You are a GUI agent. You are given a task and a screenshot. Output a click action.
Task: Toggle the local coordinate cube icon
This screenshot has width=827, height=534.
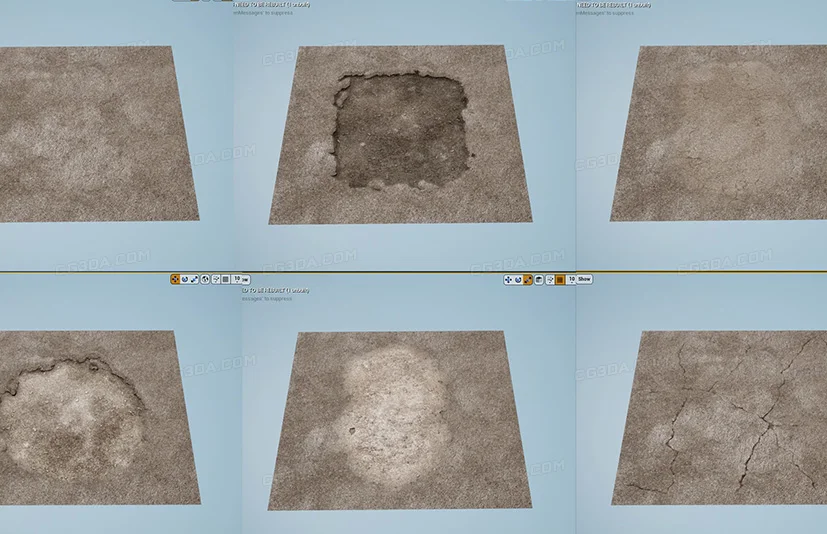(539, 280)
